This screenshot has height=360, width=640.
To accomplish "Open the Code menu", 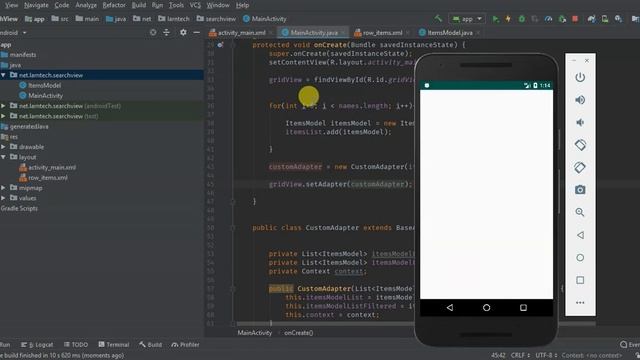I will [x=62, y=5].
